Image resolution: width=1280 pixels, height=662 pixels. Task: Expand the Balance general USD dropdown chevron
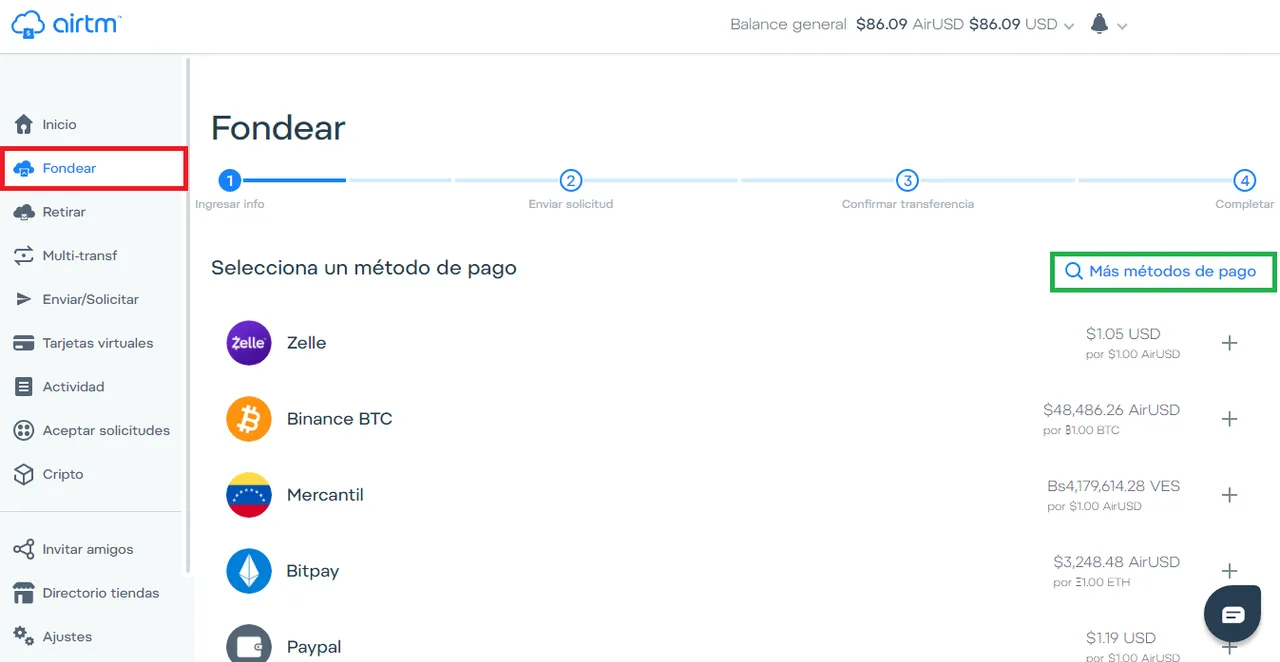tap(1069, 26)
